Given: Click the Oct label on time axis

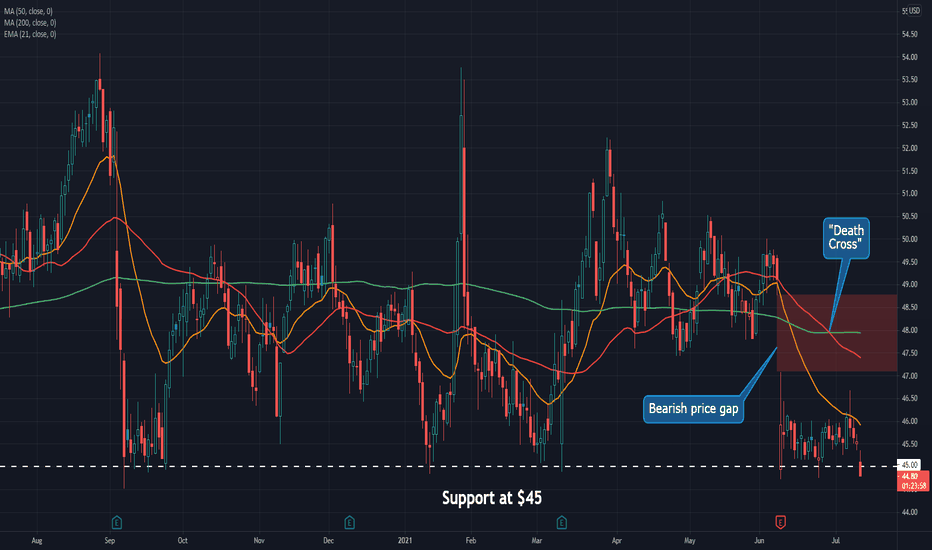Looking at the screenshot, I should [182, 540].
